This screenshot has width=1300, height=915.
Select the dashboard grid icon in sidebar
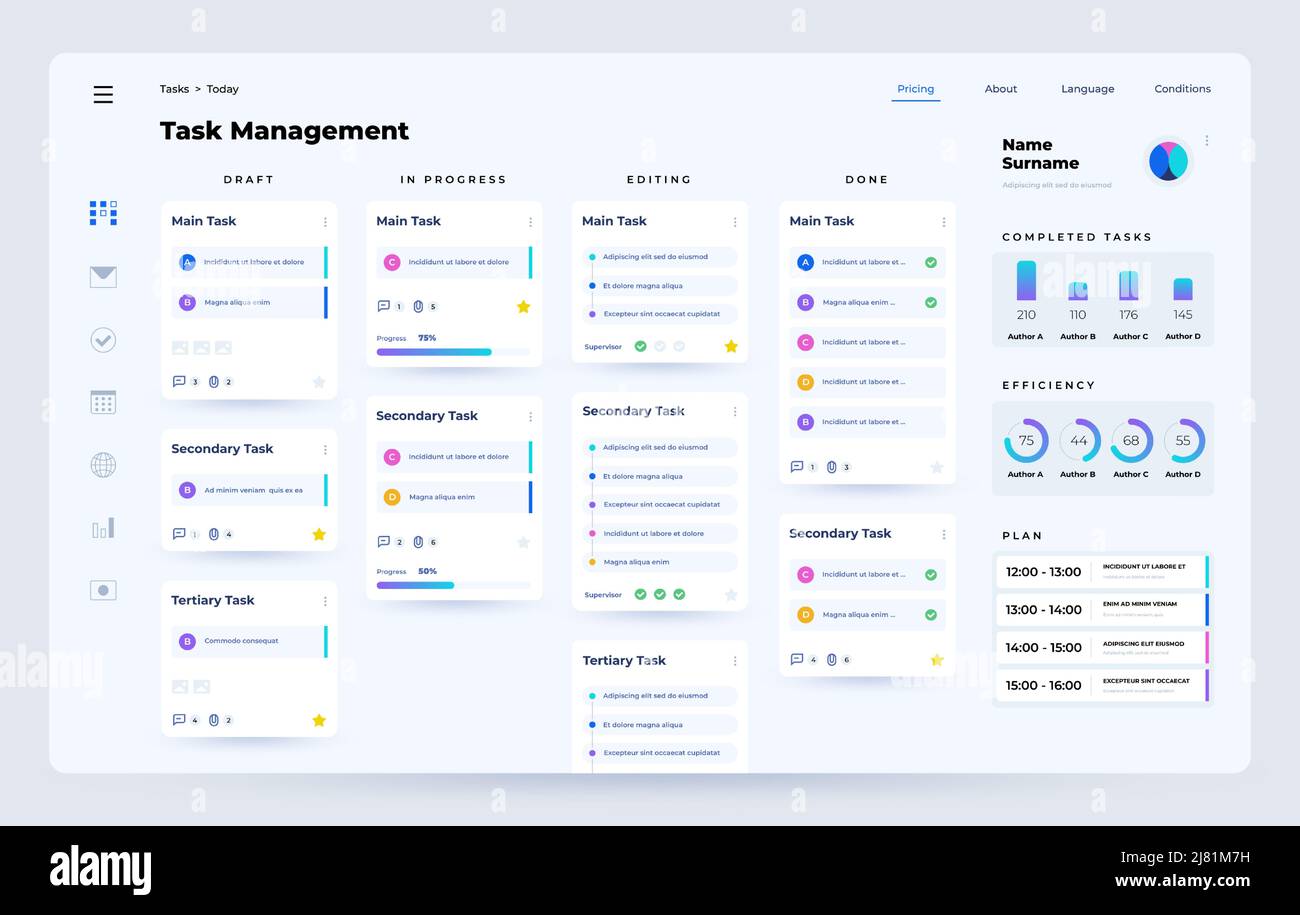point(103,212)
